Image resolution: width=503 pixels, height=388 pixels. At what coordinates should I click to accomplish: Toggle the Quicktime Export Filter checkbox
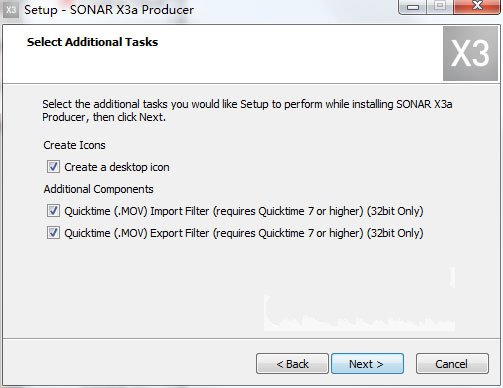(x=53, y=233)
